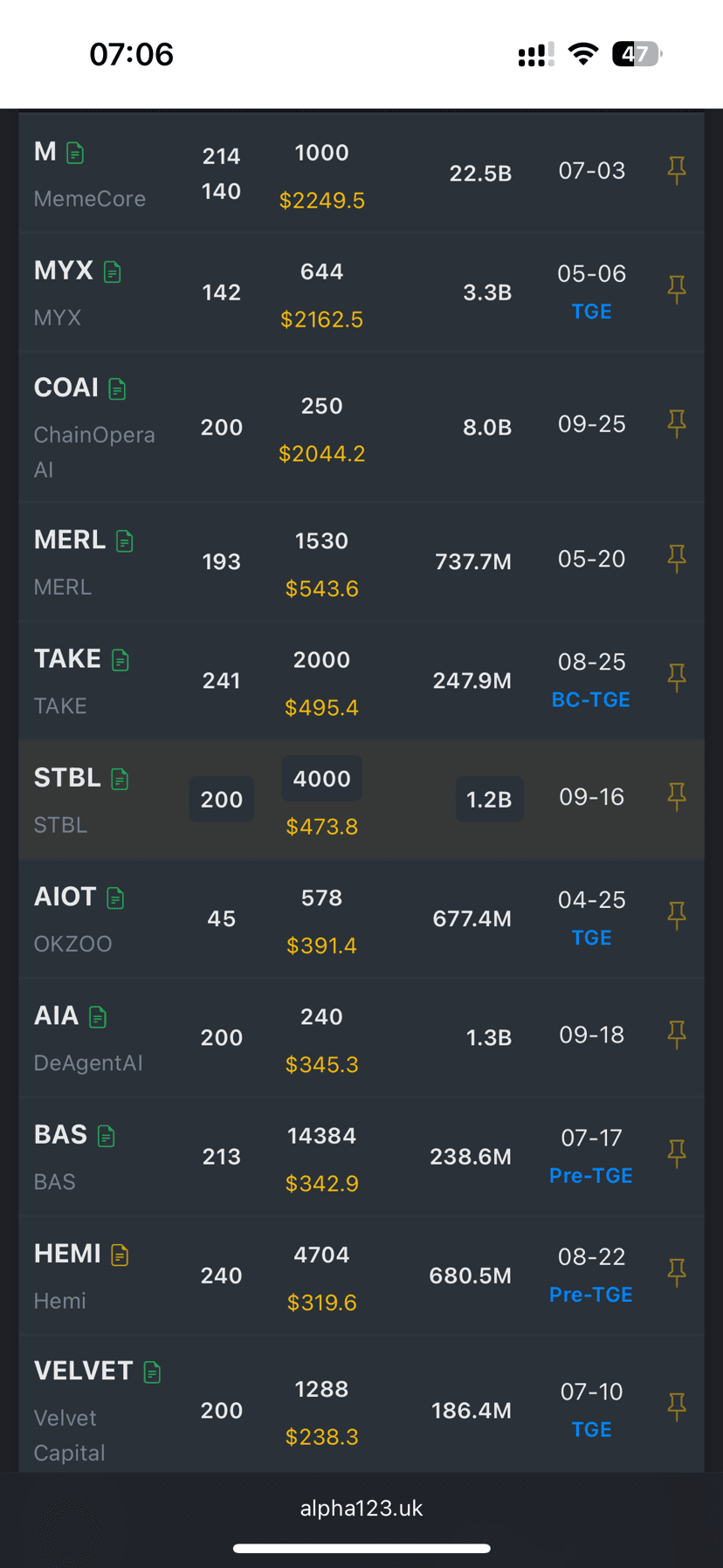Click the 4000 amount in STBL row

[321, 779]
